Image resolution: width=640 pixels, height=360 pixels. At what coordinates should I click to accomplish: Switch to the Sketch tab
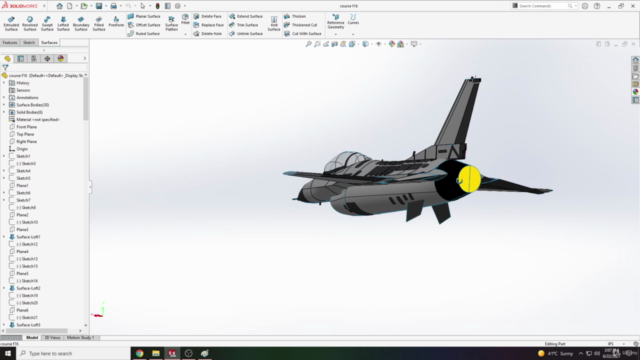coord(29,42)
